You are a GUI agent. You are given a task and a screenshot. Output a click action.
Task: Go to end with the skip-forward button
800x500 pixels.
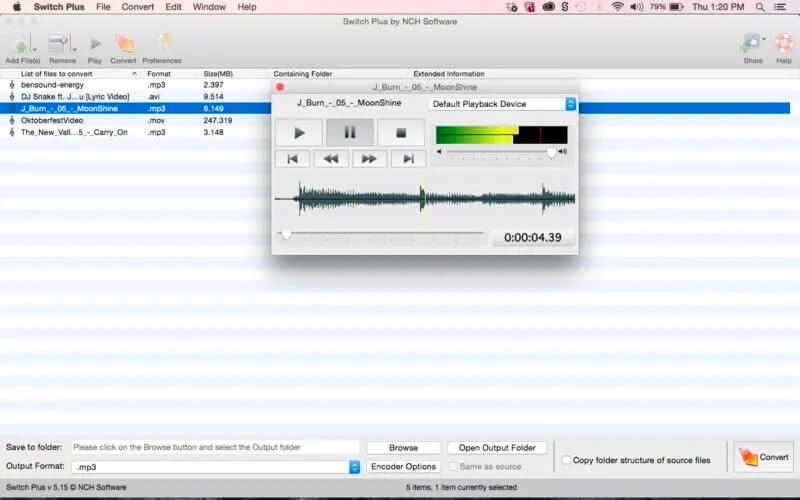408,159
